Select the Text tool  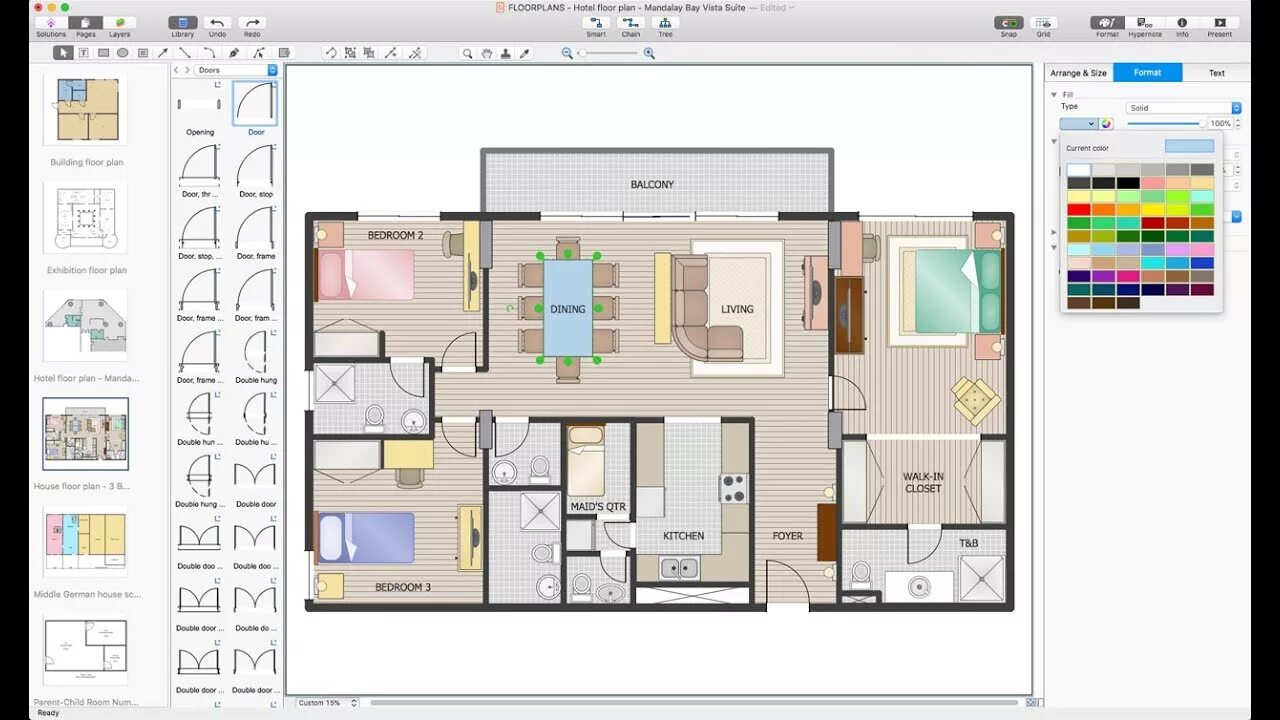point(83,53)
